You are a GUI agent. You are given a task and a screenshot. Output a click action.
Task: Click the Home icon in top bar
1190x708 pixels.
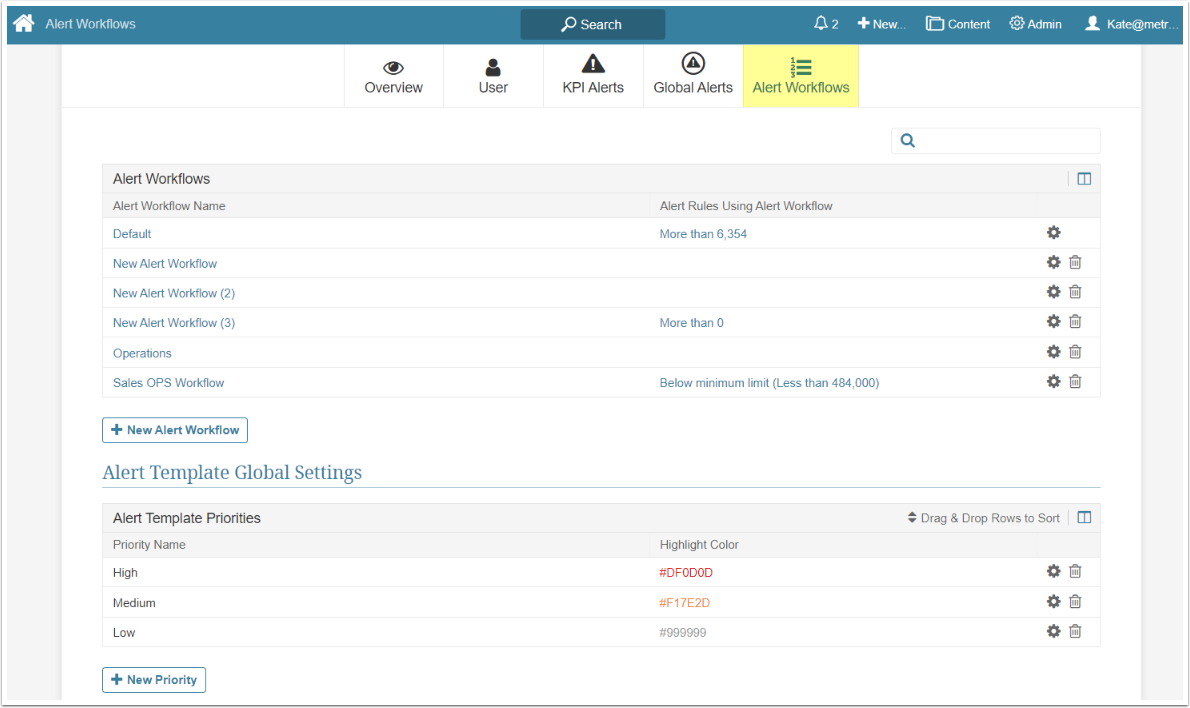[24, 23]
